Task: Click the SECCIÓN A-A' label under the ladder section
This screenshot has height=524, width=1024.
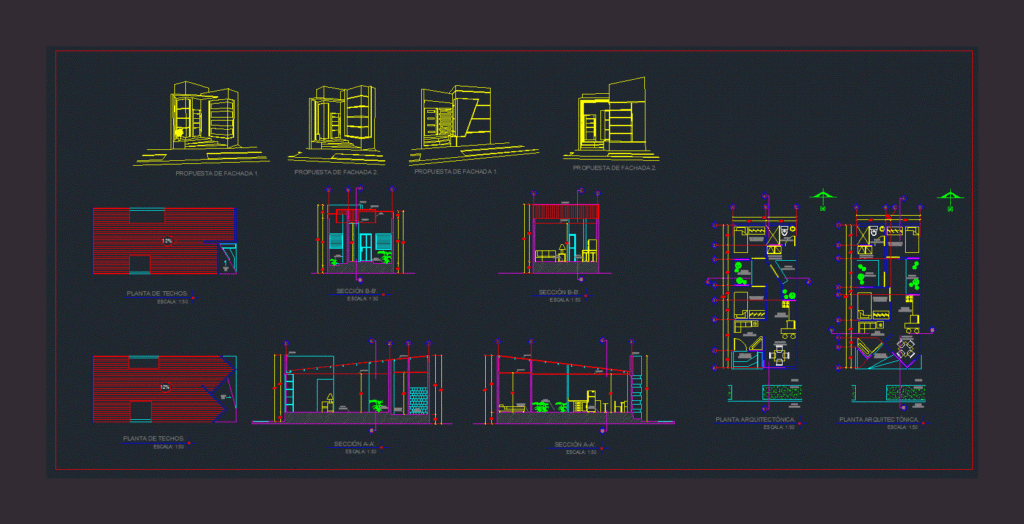Action: pyautogui.click(x=353, y=444)
